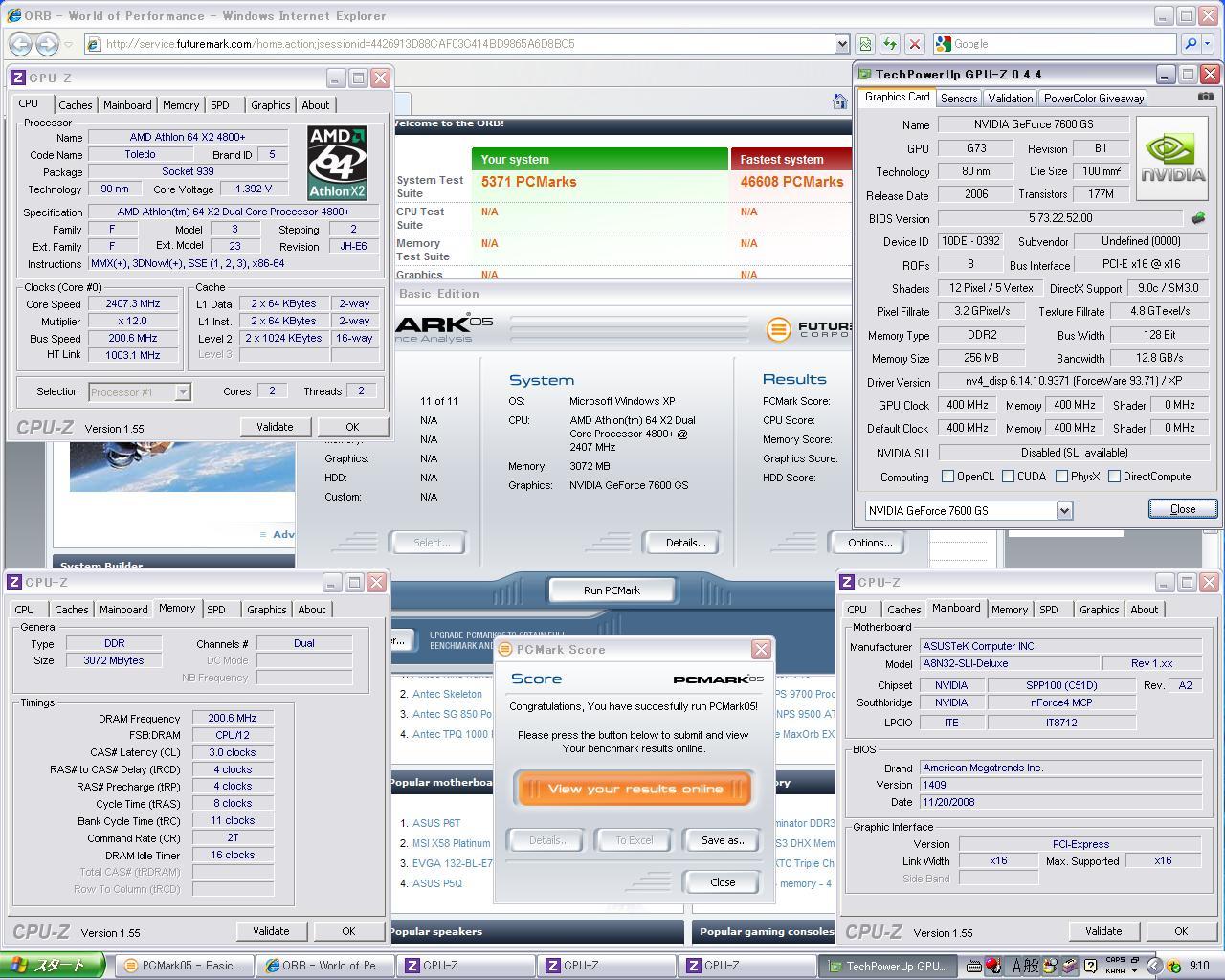1225x980 pixels.
Task: Enable the PhysX checkbox in GPU-Z
Action: pyautogui.click(x=1061, y=476)
